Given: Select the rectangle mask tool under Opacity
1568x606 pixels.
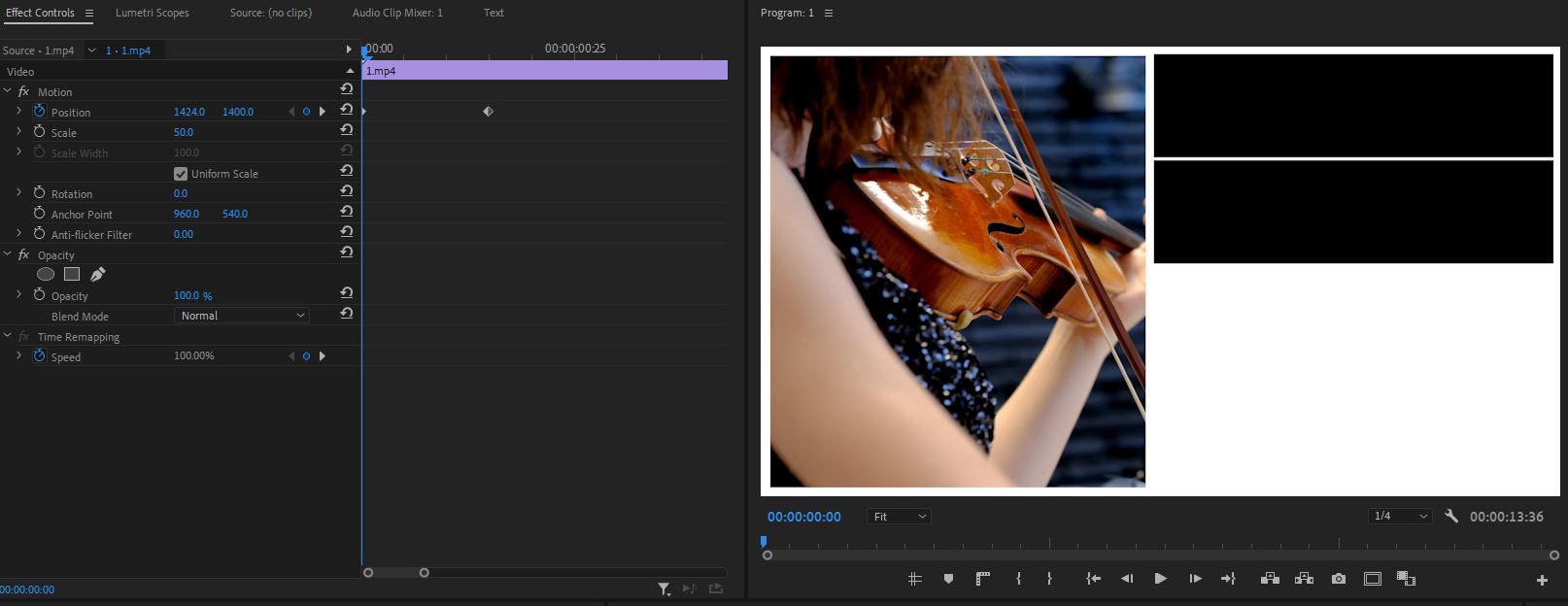Looking at the screenshot, I should 72,275.
